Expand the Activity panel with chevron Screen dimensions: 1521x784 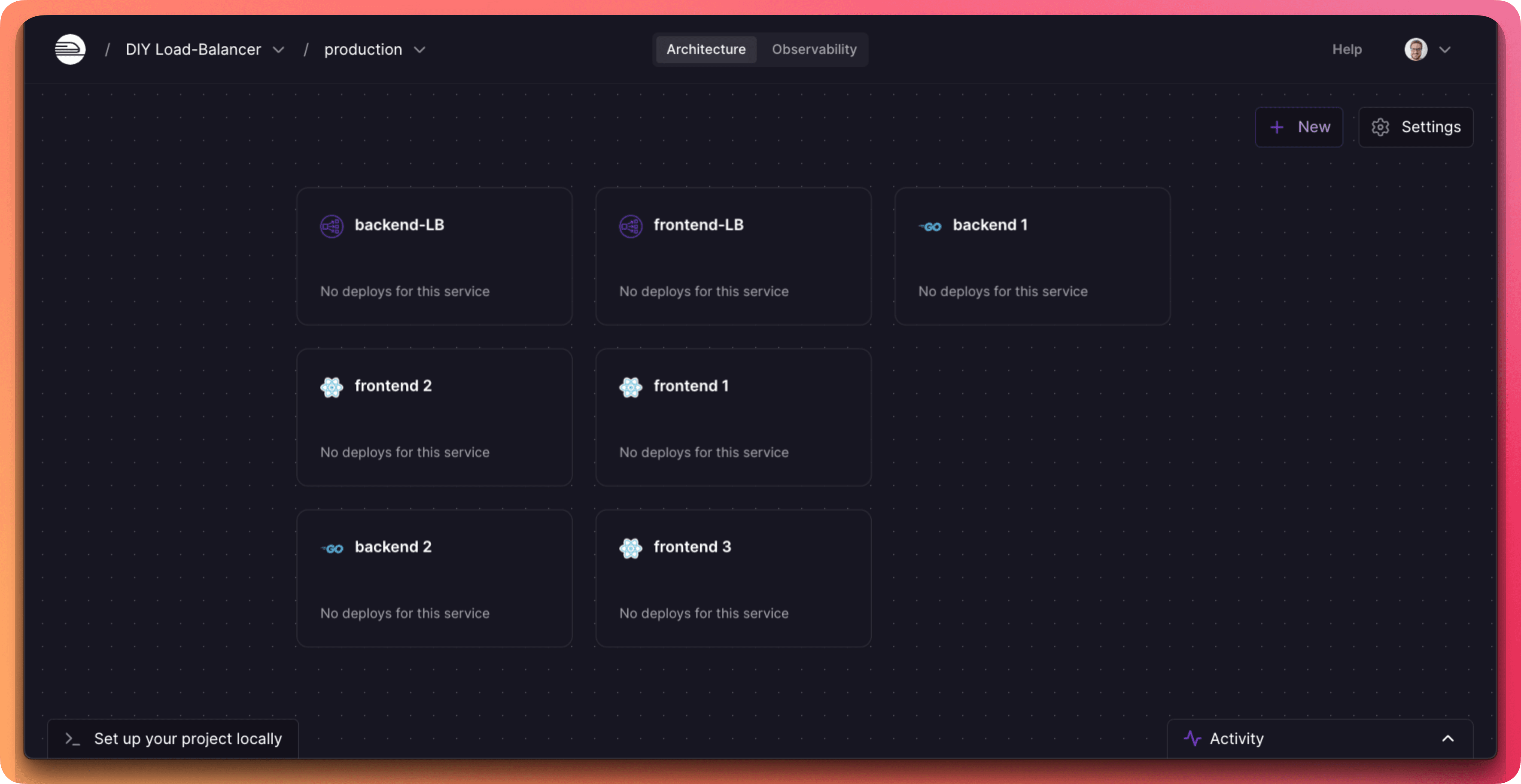pyautogui.click(x=1448, y=738)
